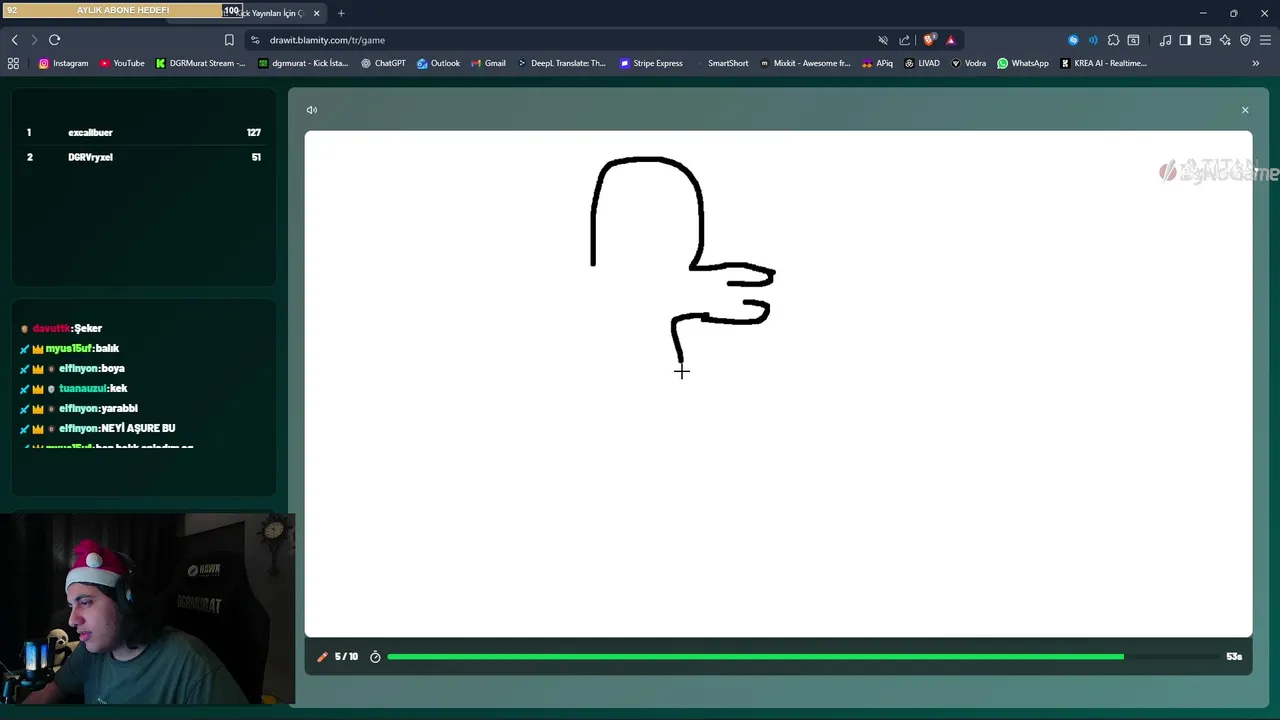1280x720 pixels.
Task: Open the ChatGPT bookmark
Action: [383, 63]
